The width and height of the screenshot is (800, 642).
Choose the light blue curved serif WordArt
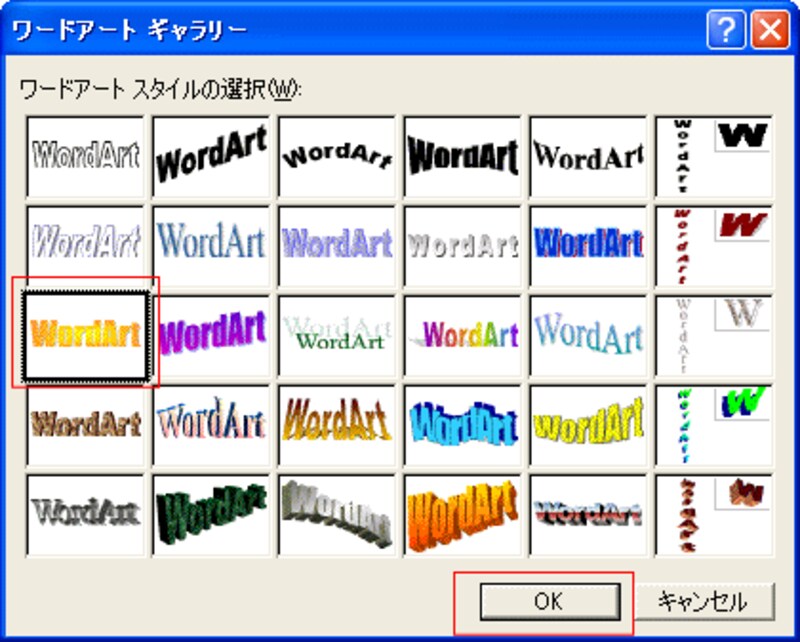point(588,336)
